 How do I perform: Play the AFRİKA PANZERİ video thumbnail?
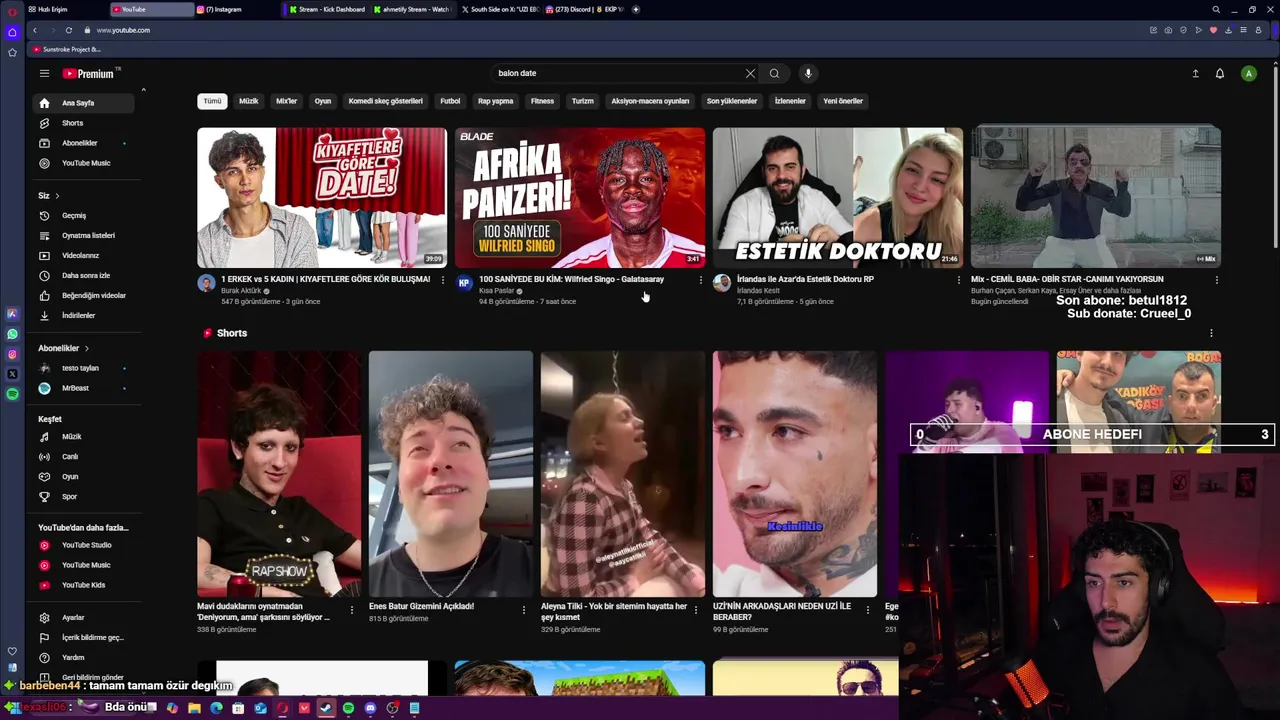click(x=580, y=197)
